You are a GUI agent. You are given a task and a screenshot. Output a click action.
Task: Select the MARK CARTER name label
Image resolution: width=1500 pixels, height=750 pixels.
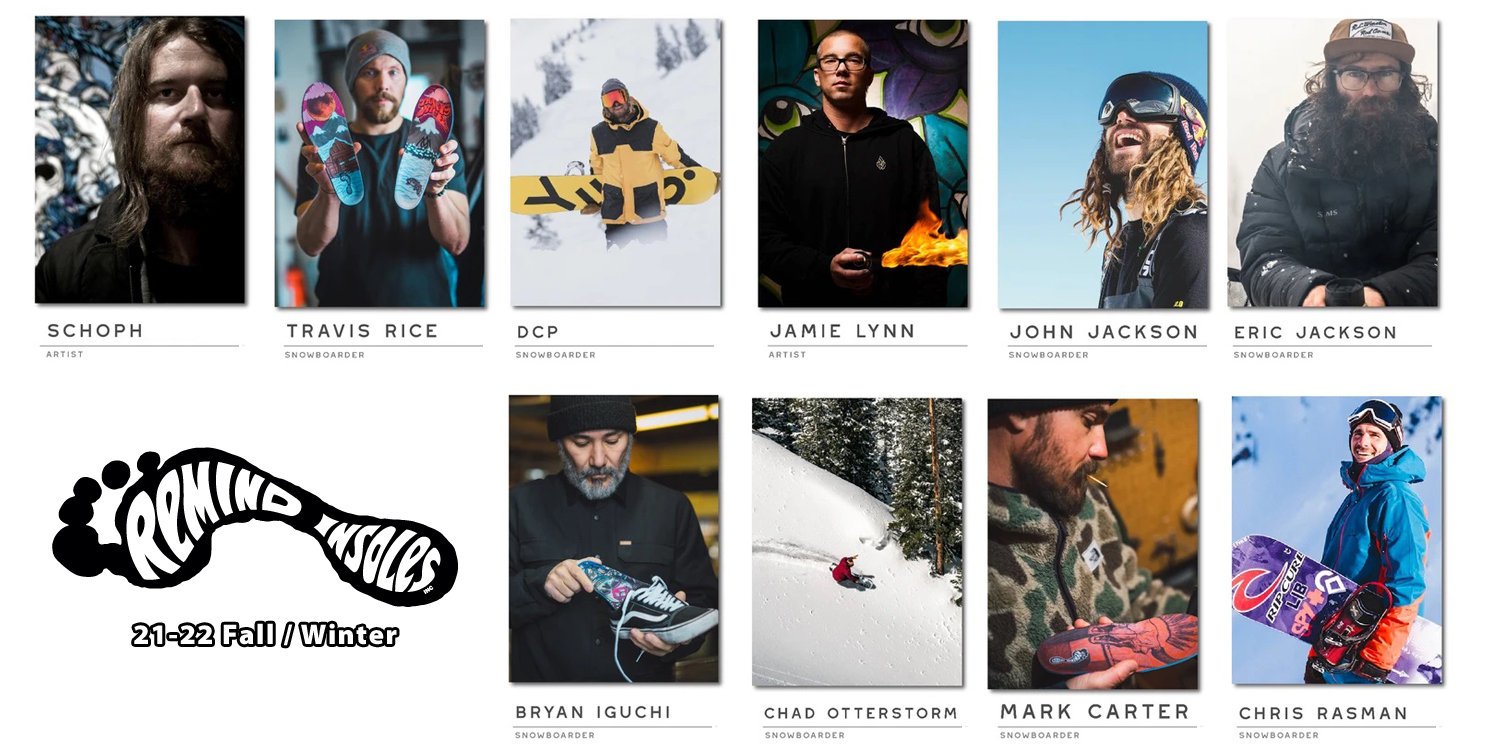(x=1095, y=712)
